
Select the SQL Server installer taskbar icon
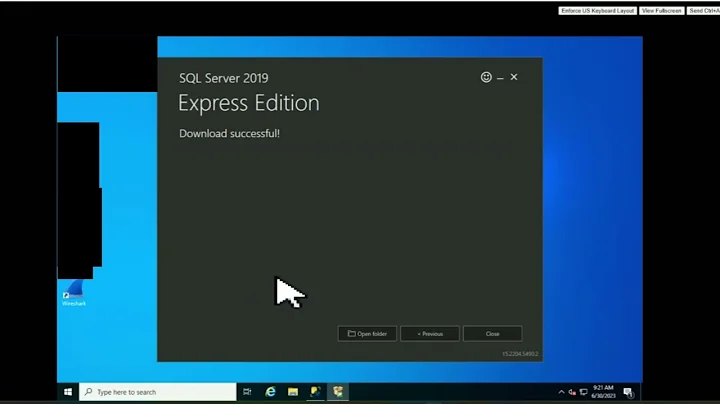click(x=338, y=392)
